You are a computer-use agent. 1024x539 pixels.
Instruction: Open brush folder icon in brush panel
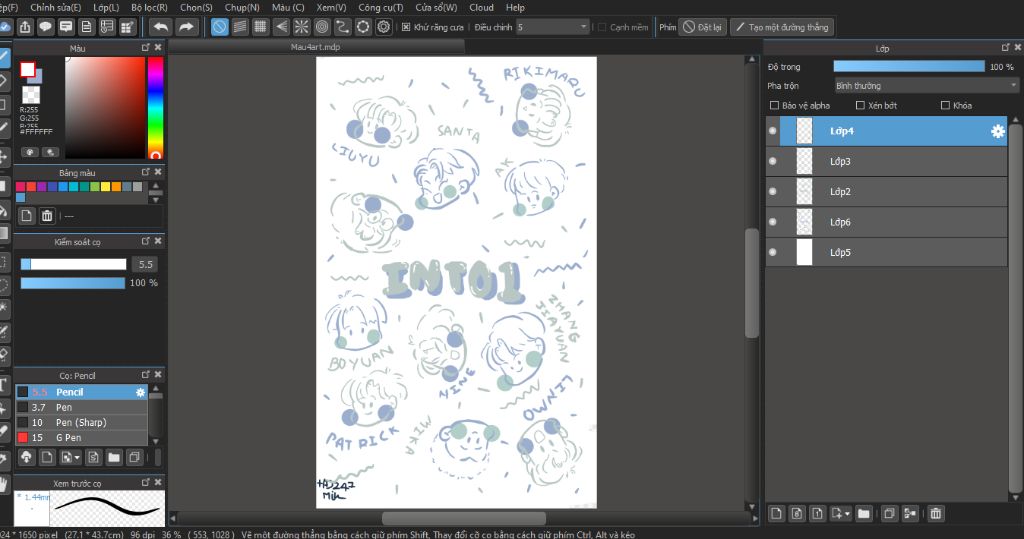pyautogui.click(x=114, y=457)
